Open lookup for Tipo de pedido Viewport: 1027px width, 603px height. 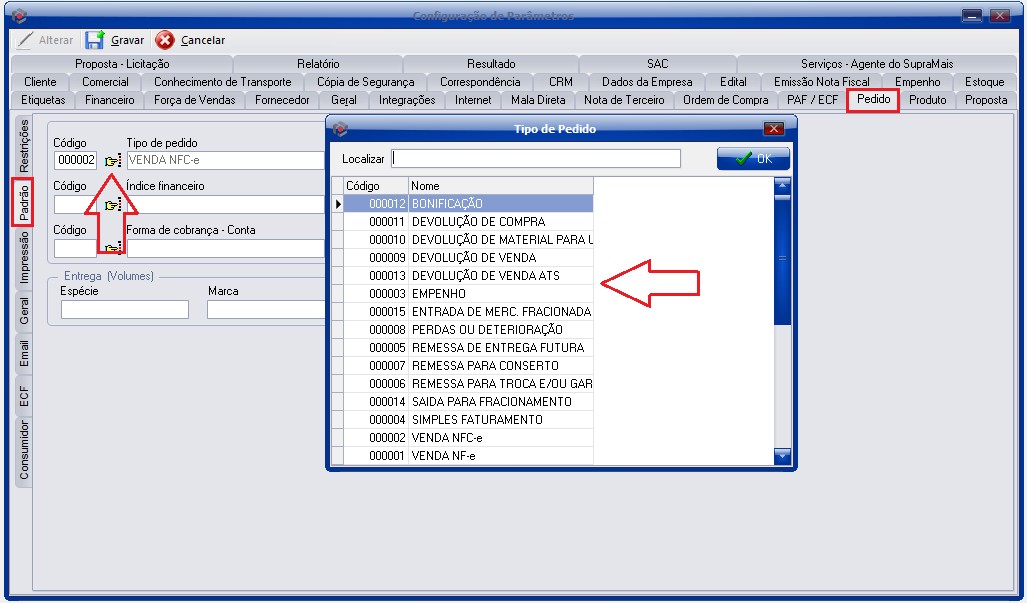pos(112,160)
